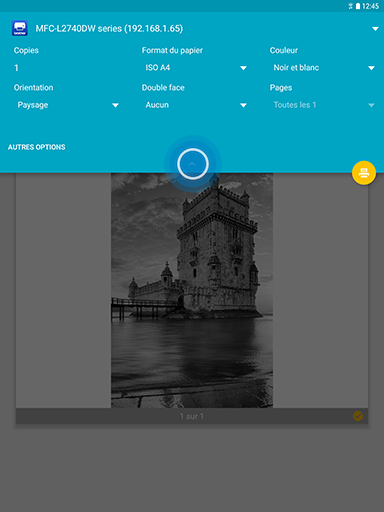The width and height of the screenshot is (384, 512).
Task: Click the Copies label
Action: pos(26,50)
